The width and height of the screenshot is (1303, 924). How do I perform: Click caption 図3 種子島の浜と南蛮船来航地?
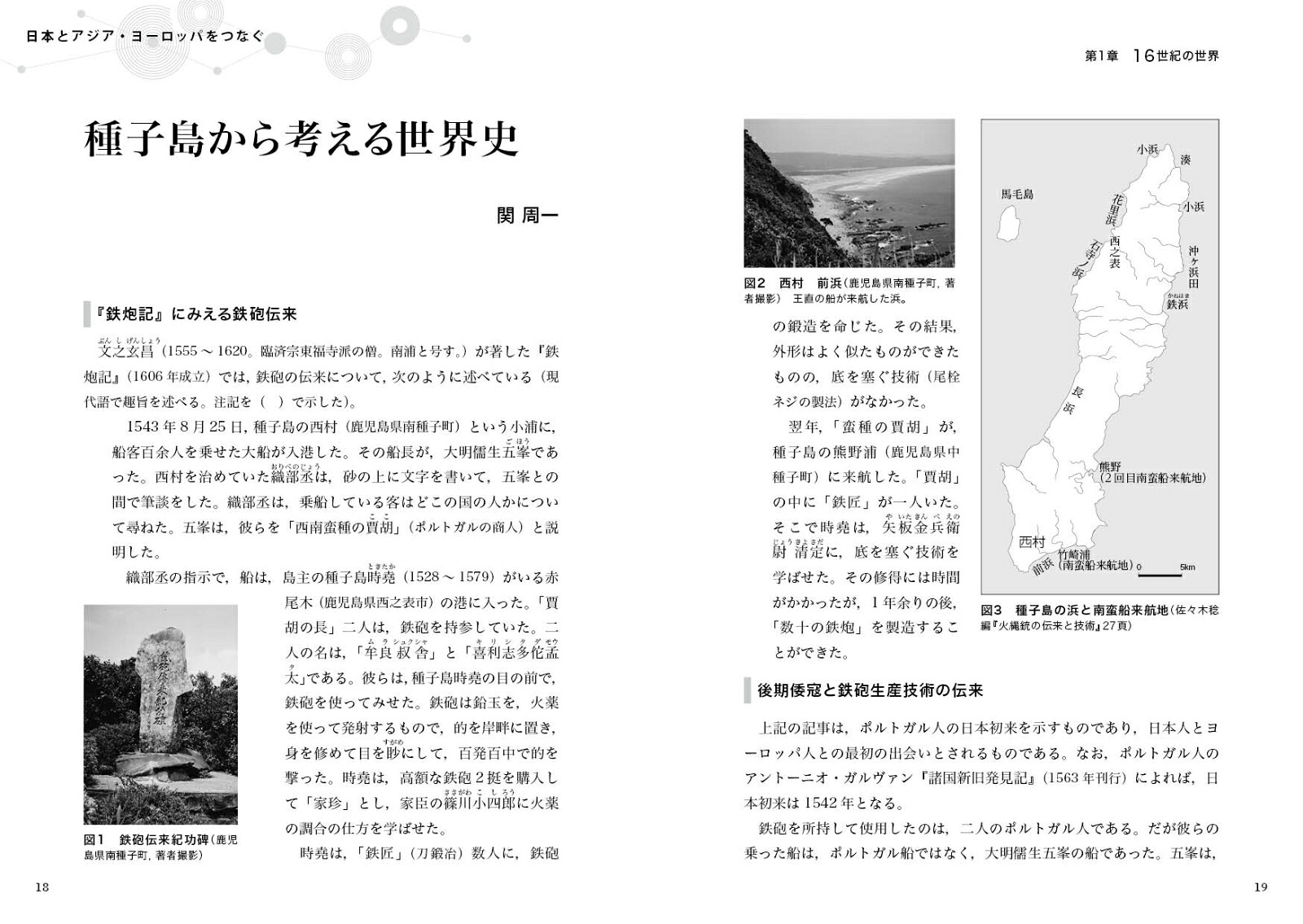coord(1099,618)
